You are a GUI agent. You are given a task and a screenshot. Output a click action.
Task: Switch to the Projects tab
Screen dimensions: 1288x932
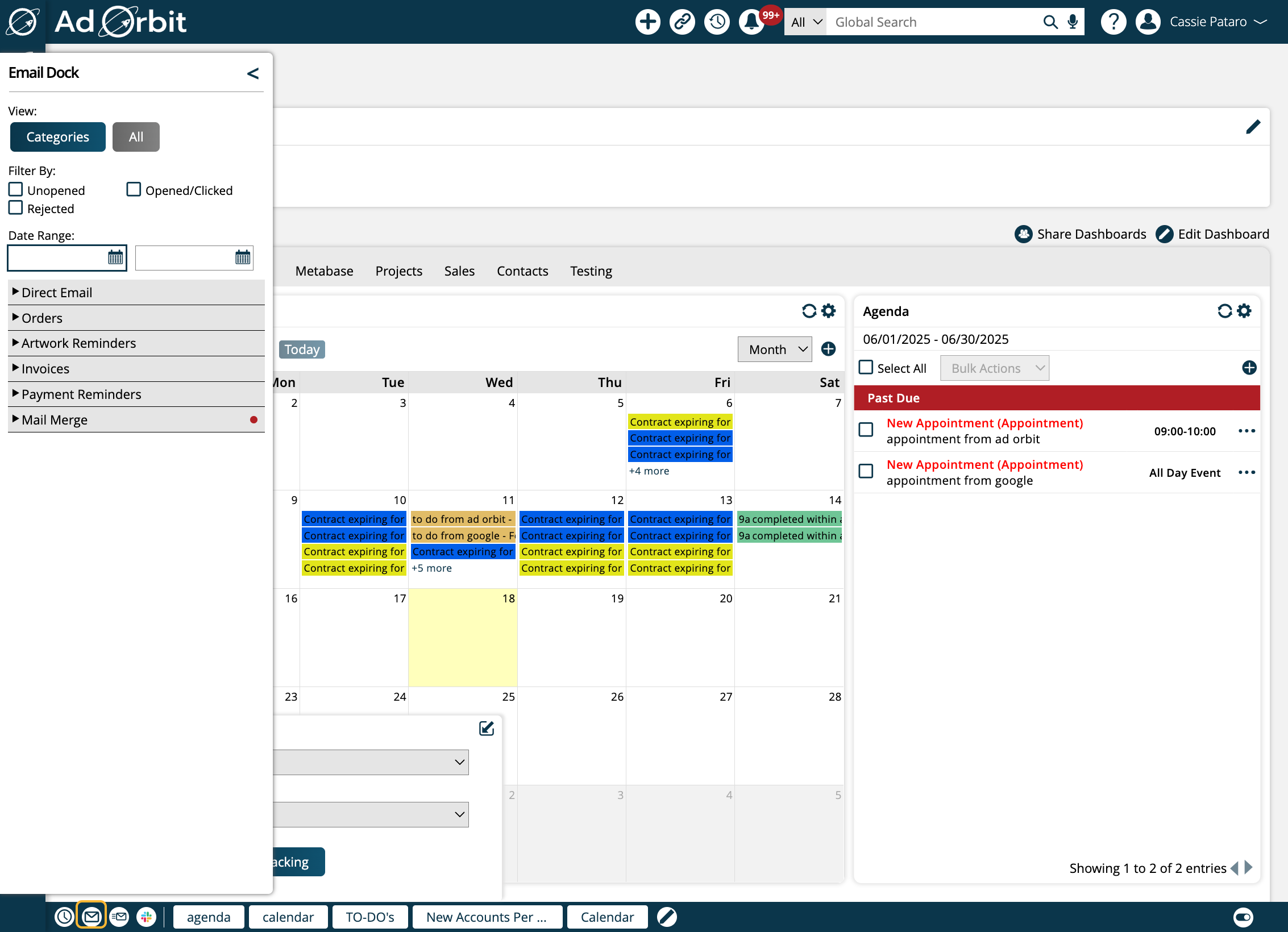point(398,271)
